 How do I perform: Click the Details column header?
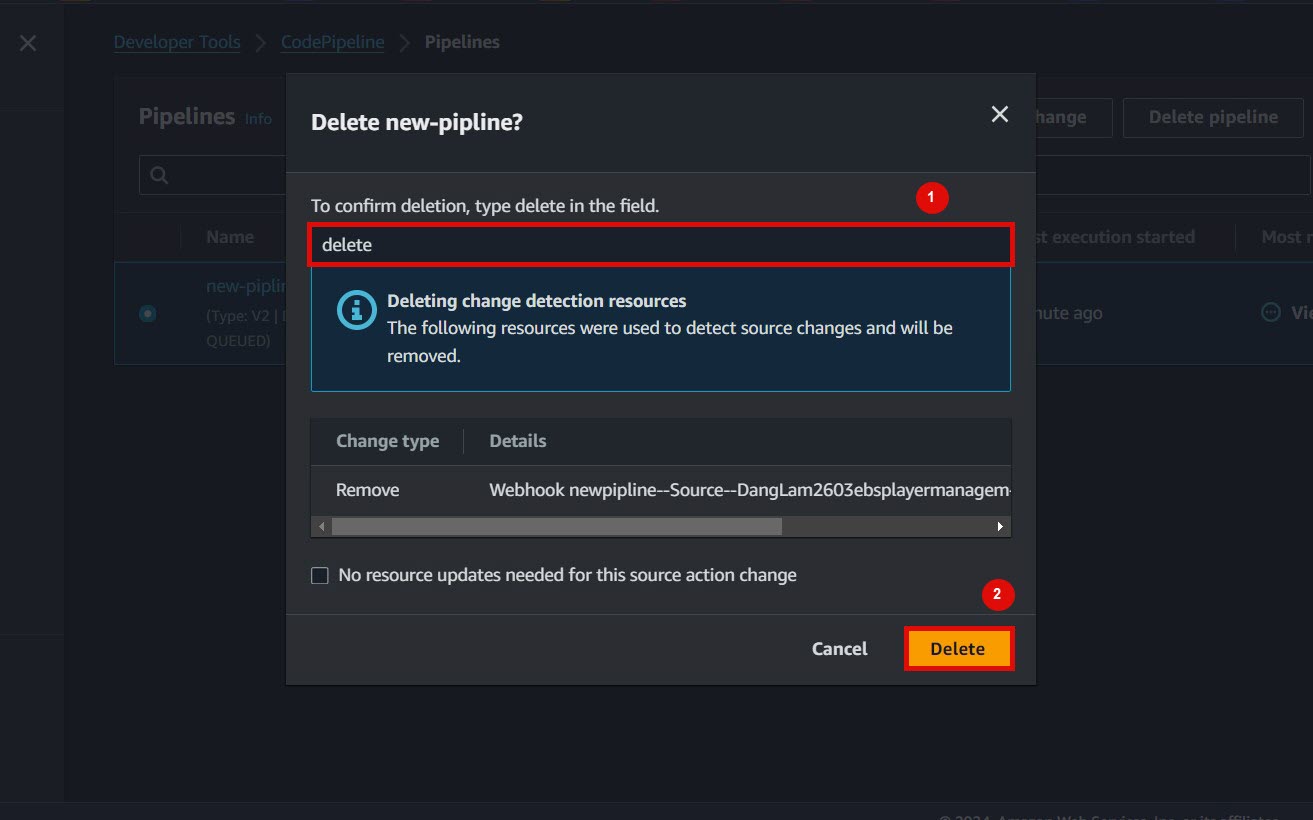tap(518, 441)
